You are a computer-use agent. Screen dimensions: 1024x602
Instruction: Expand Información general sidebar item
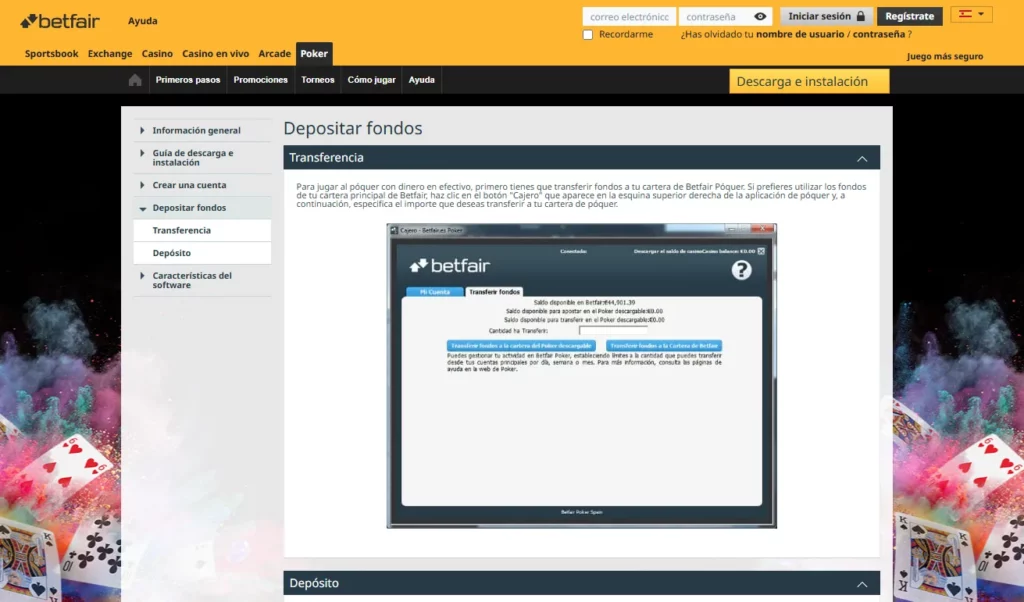coord(202,131)
